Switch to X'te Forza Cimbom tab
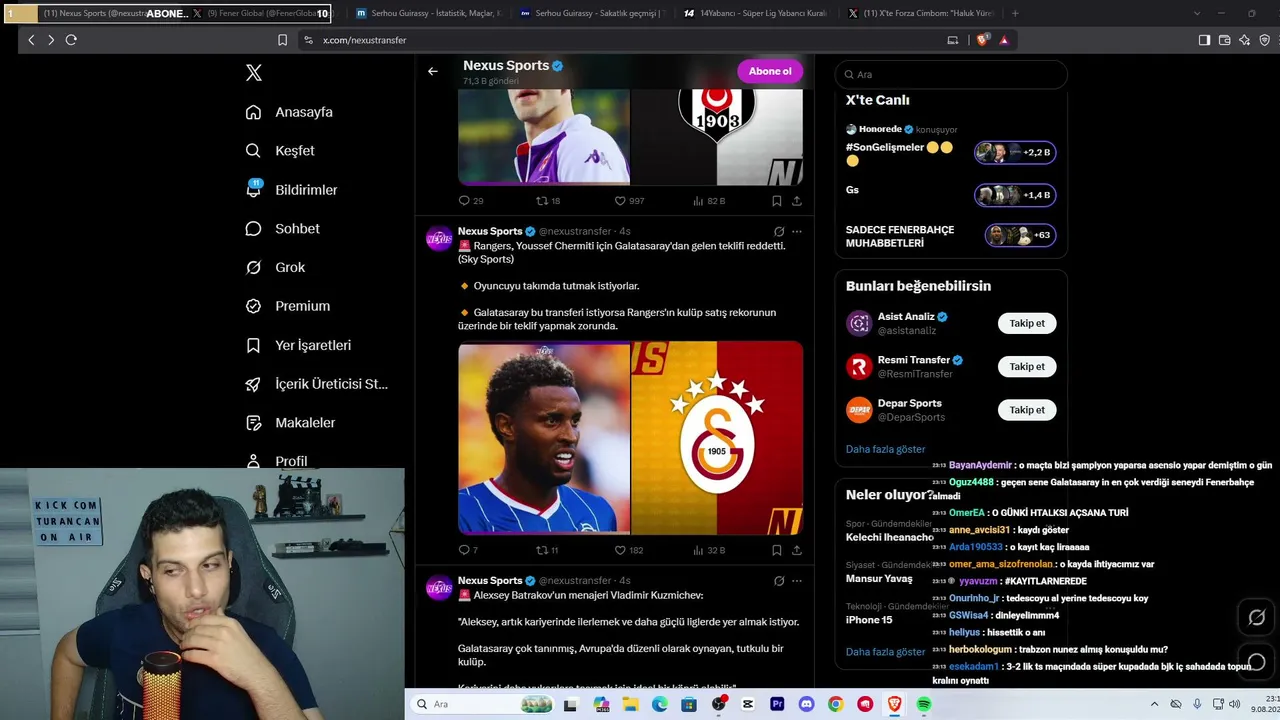 coord(918,13)
